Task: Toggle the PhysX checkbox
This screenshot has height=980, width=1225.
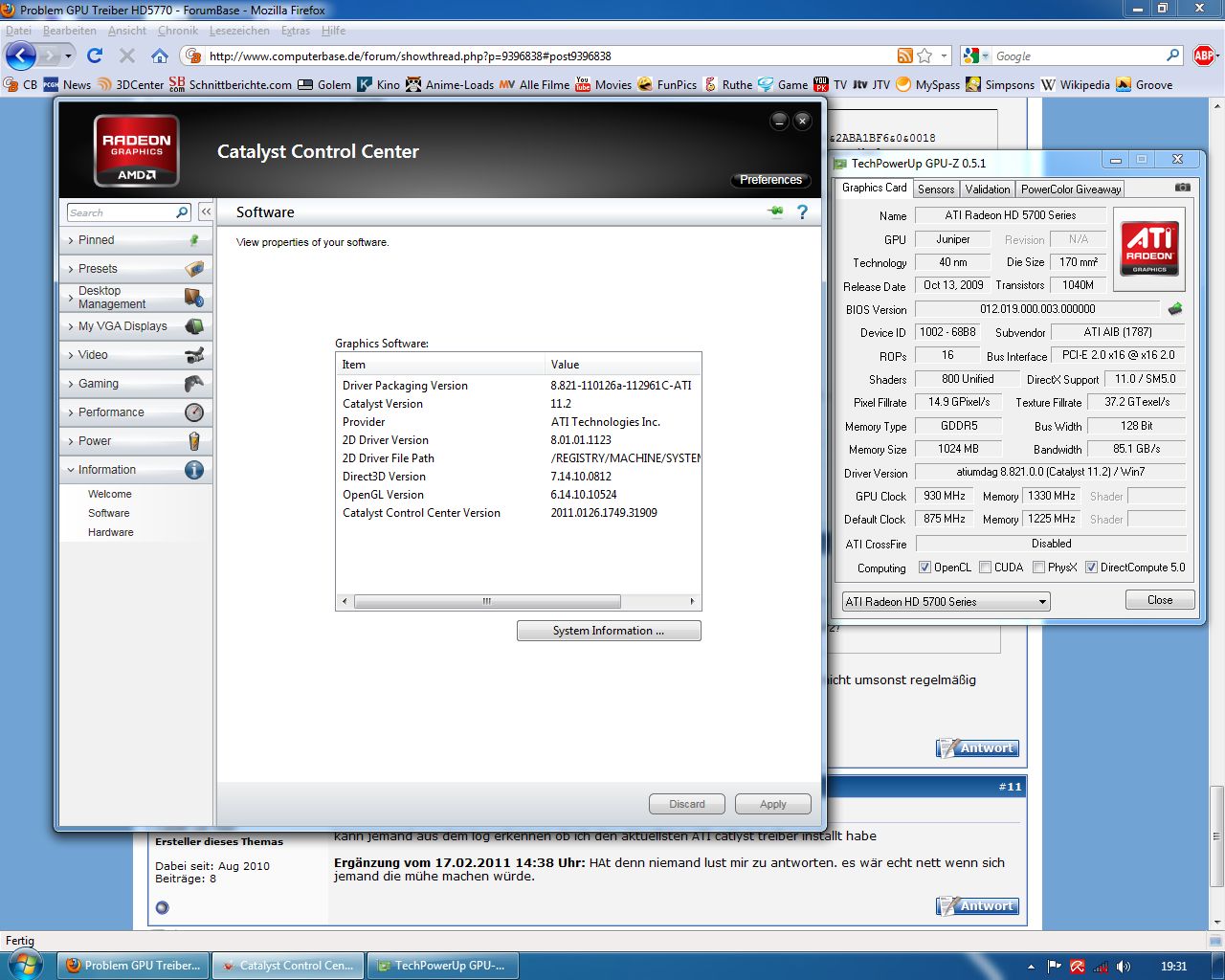Action: [x=1038, y=568]
